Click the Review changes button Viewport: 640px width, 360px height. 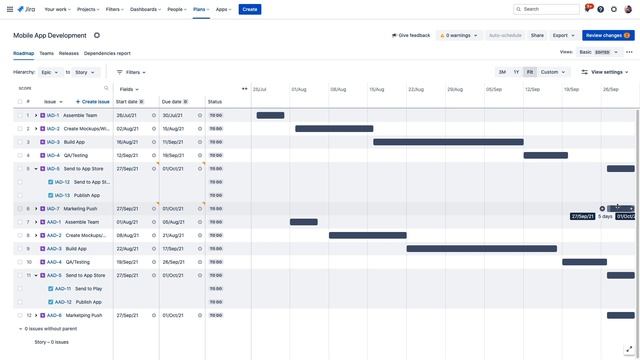pos(608,36)
